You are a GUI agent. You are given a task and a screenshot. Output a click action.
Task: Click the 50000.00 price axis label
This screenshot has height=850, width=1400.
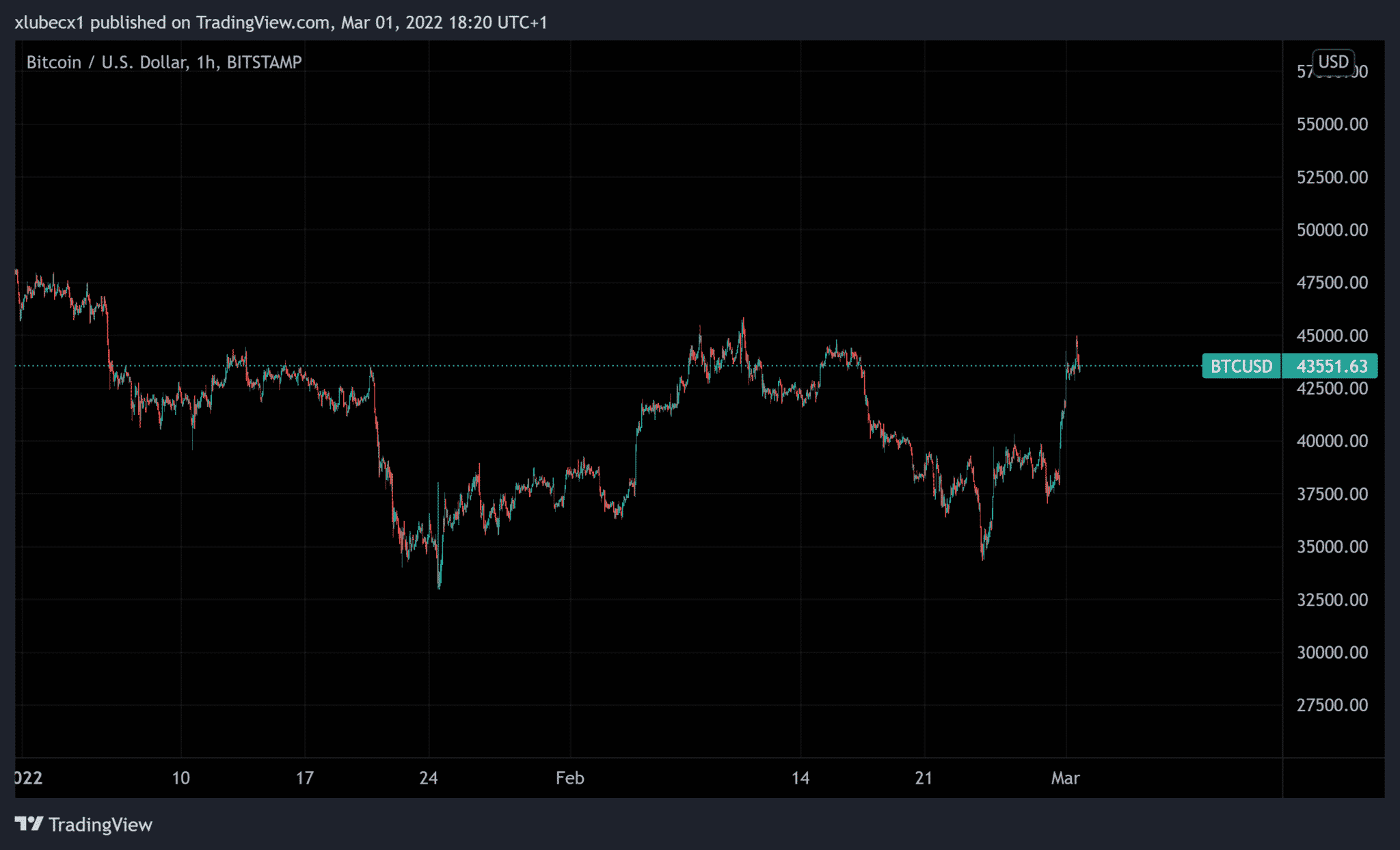click(1332, 230)
